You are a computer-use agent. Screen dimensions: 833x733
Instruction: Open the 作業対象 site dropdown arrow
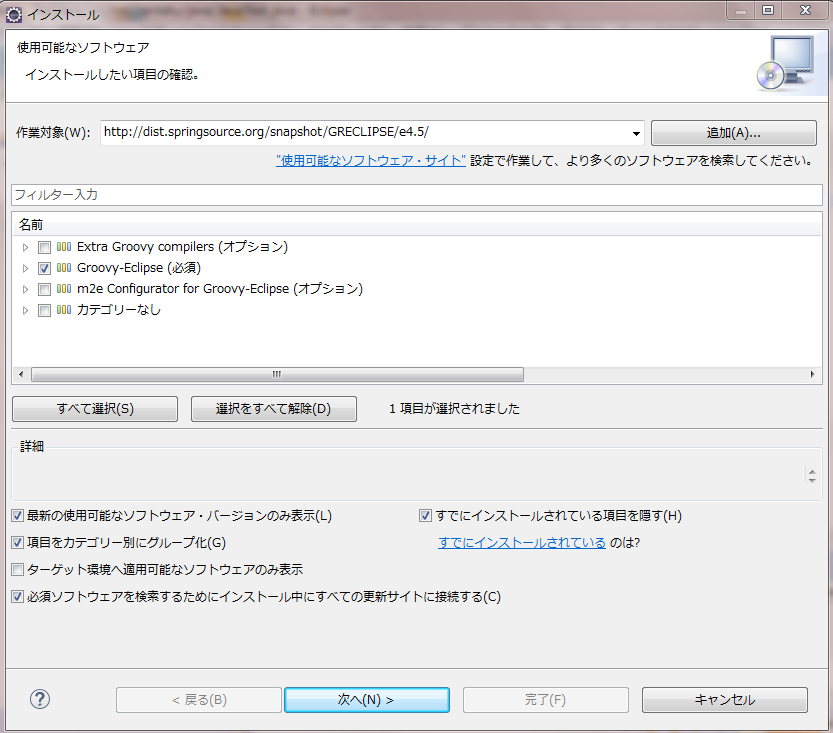pos(636,133)
